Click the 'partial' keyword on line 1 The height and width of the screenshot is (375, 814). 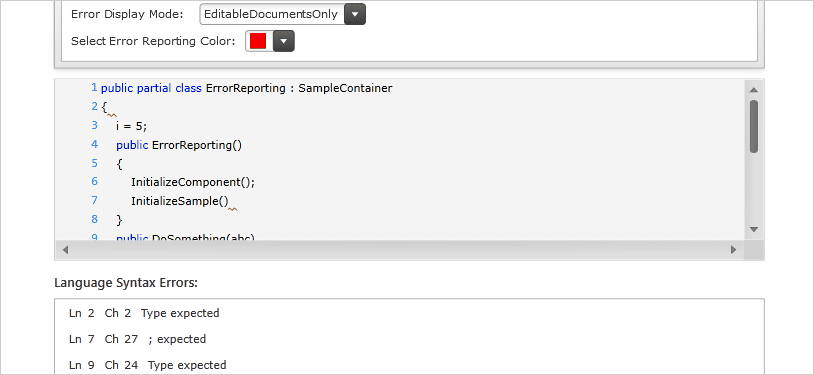point(154,88)
